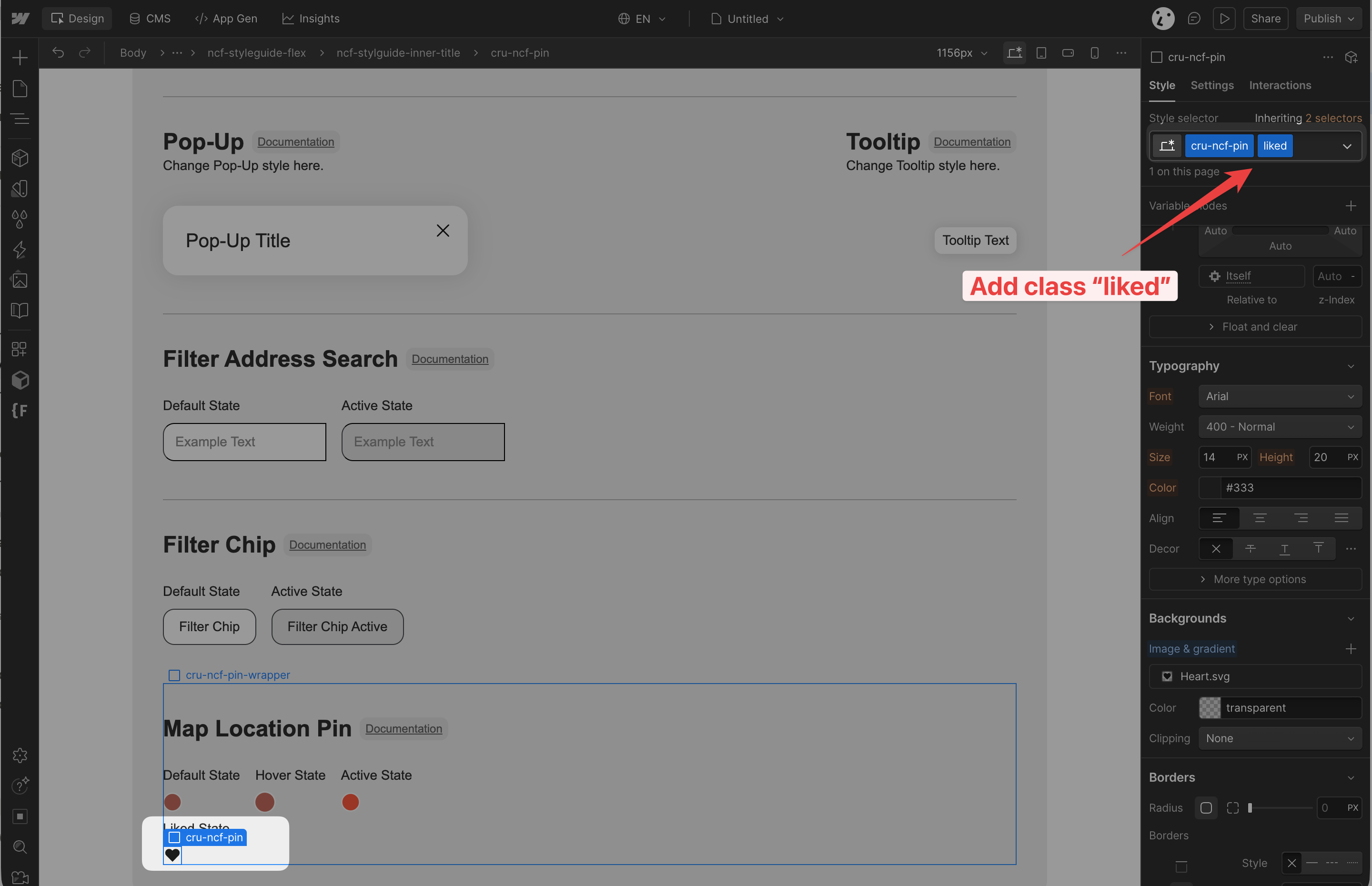1372x886 pixels.
Task: Open the Weight 400 - Normal dropdown
Action: point(1280,426)
